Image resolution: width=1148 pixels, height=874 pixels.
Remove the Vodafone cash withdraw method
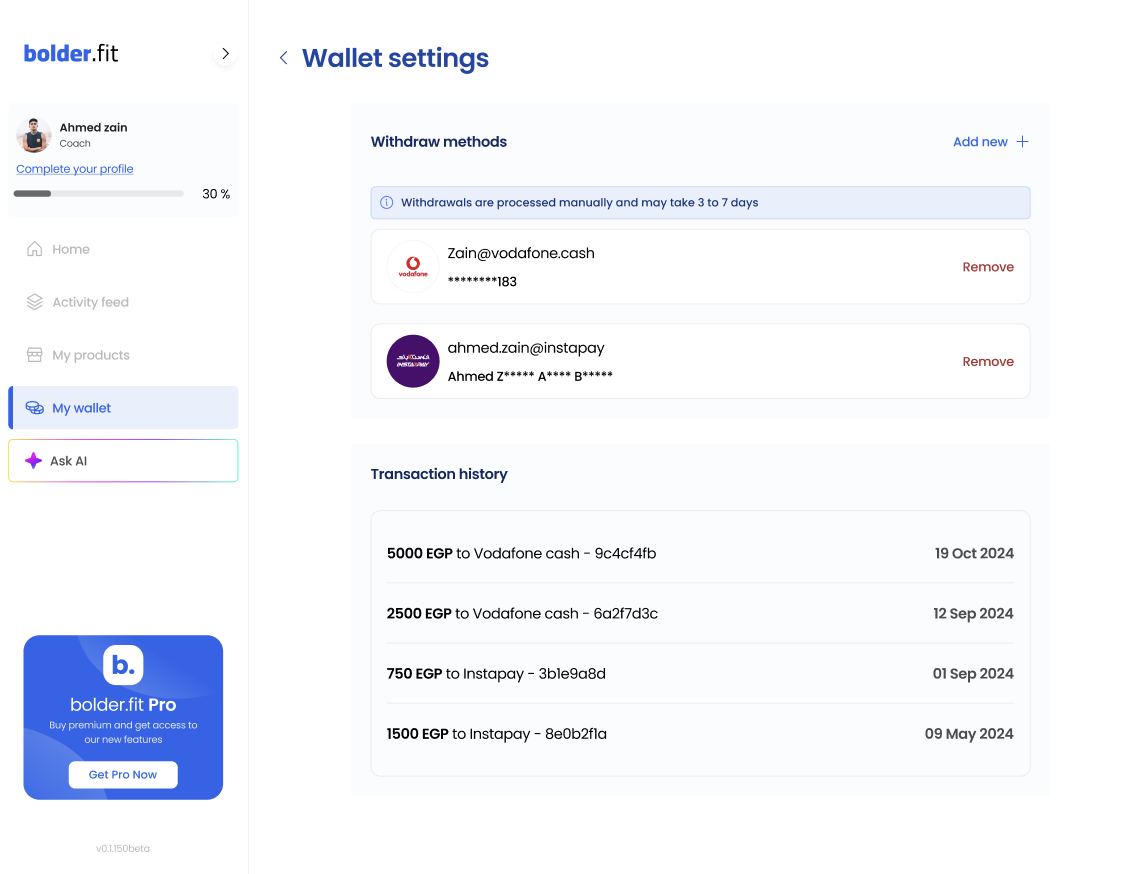coord(988,267)
